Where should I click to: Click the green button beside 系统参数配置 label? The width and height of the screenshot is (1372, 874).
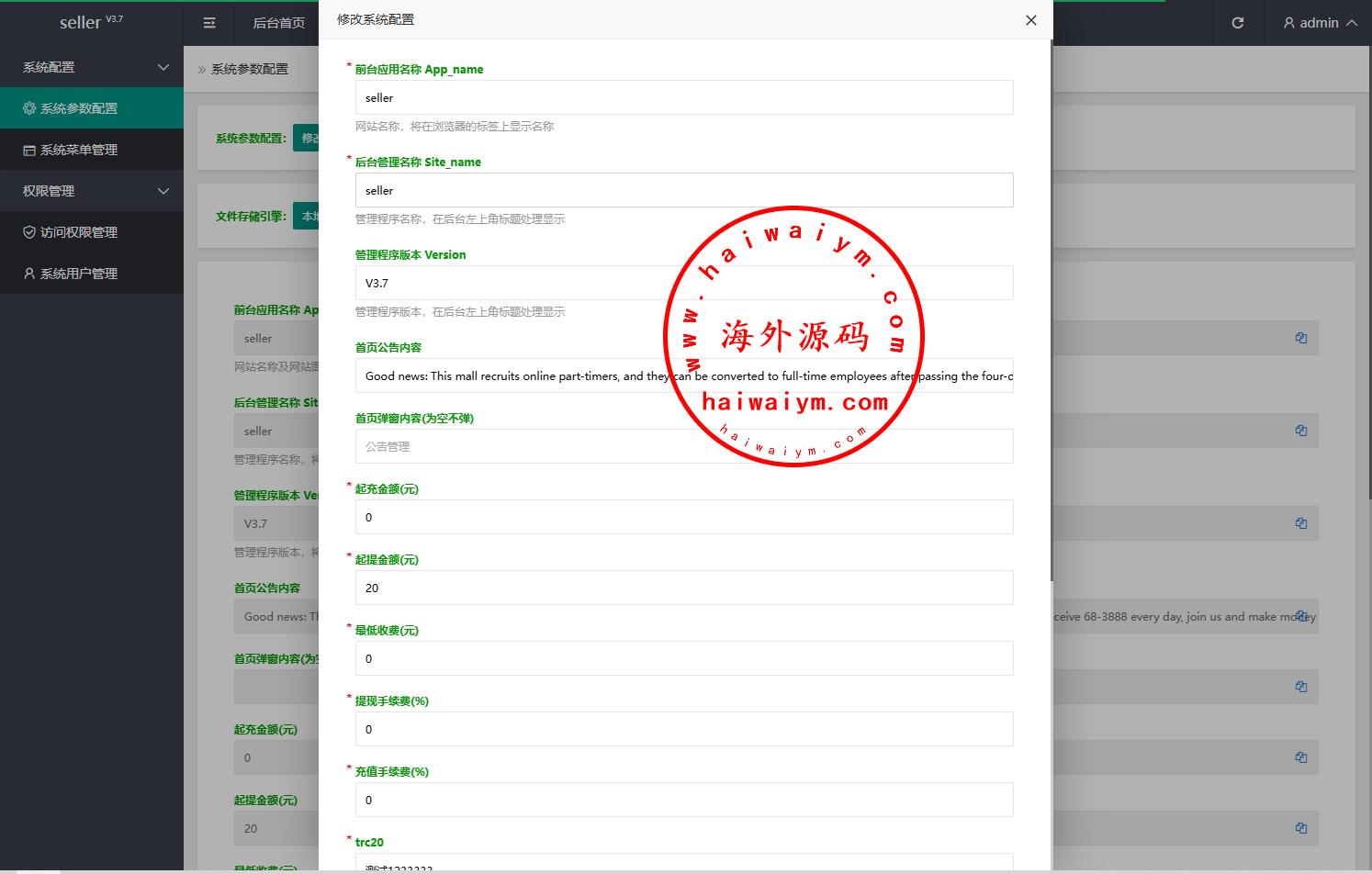(x=306, y=138)
